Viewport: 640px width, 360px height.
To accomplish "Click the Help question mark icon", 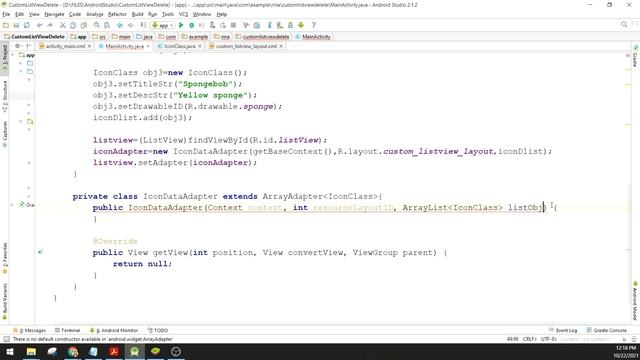I will (313, 25).
